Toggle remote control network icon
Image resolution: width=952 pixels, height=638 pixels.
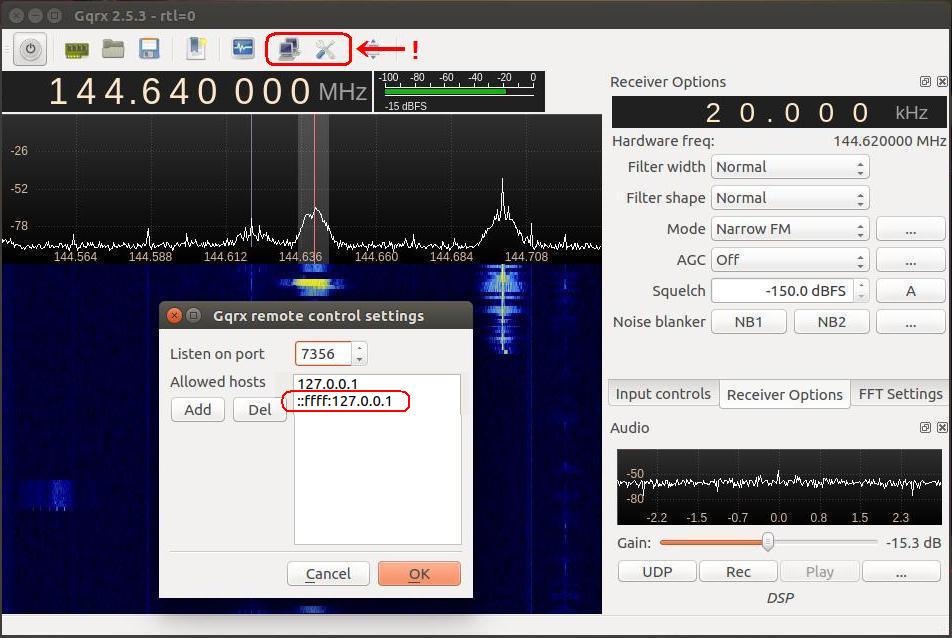[x=288, y=49]
